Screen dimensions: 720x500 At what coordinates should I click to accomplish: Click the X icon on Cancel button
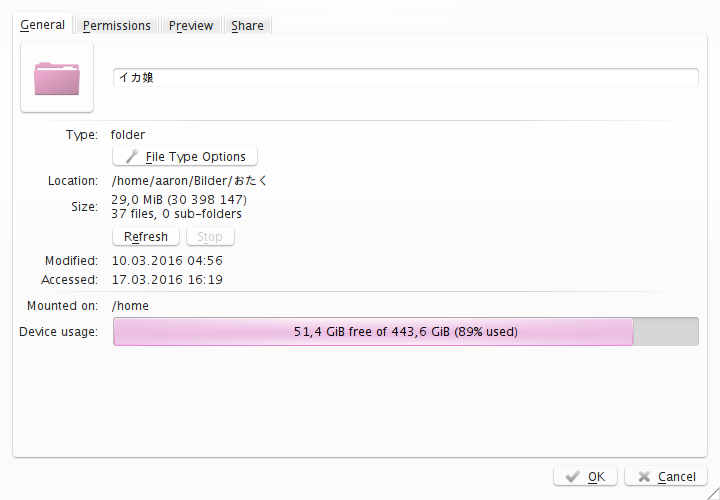point(644,477)
